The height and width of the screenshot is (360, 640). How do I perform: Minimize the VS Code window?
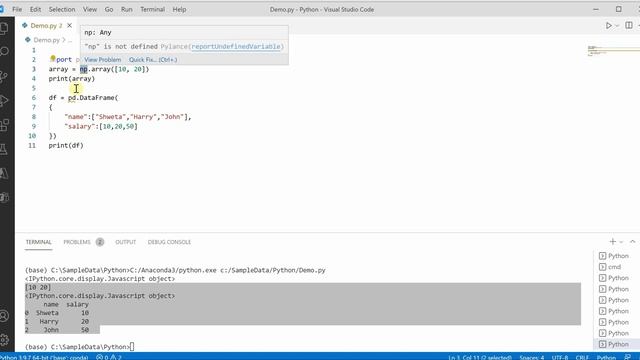596,9
